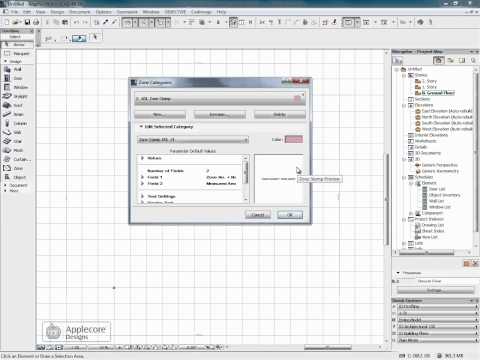Expand the Text Settings parameter row
This screenshot has height=360, width=480.
coord(143,196)
